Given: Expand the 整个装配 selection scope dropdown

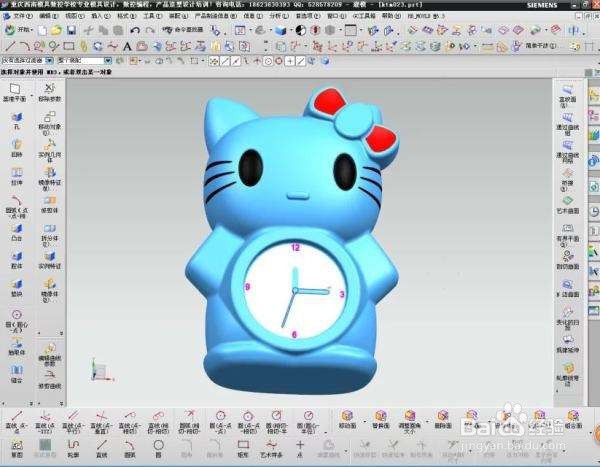Looking at the screenshot, I should click(108, 60).
